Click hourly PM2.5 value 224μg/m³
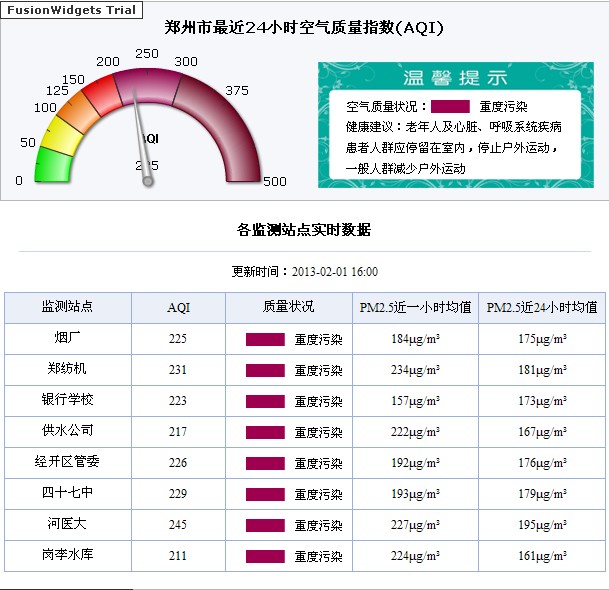 (x=415, y=556)
